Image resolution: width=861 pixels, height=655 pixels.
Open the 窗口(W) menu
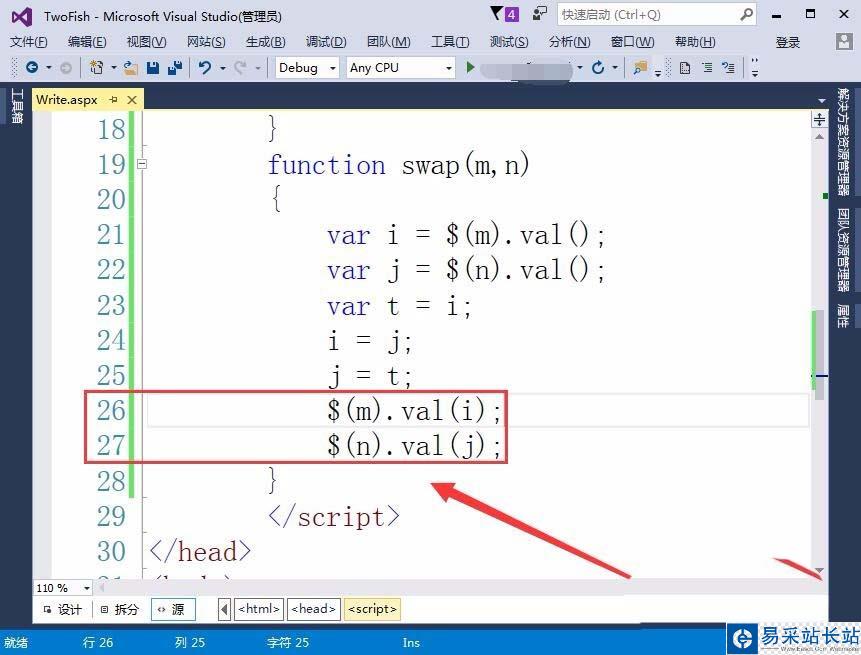[632, 42]
